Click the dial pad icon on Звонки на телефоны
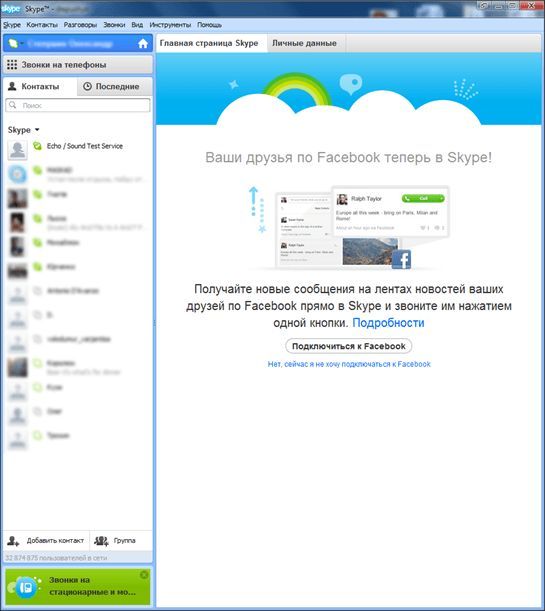Image resolution: width=545 pixels, height=611 pixels. point(12,65)
